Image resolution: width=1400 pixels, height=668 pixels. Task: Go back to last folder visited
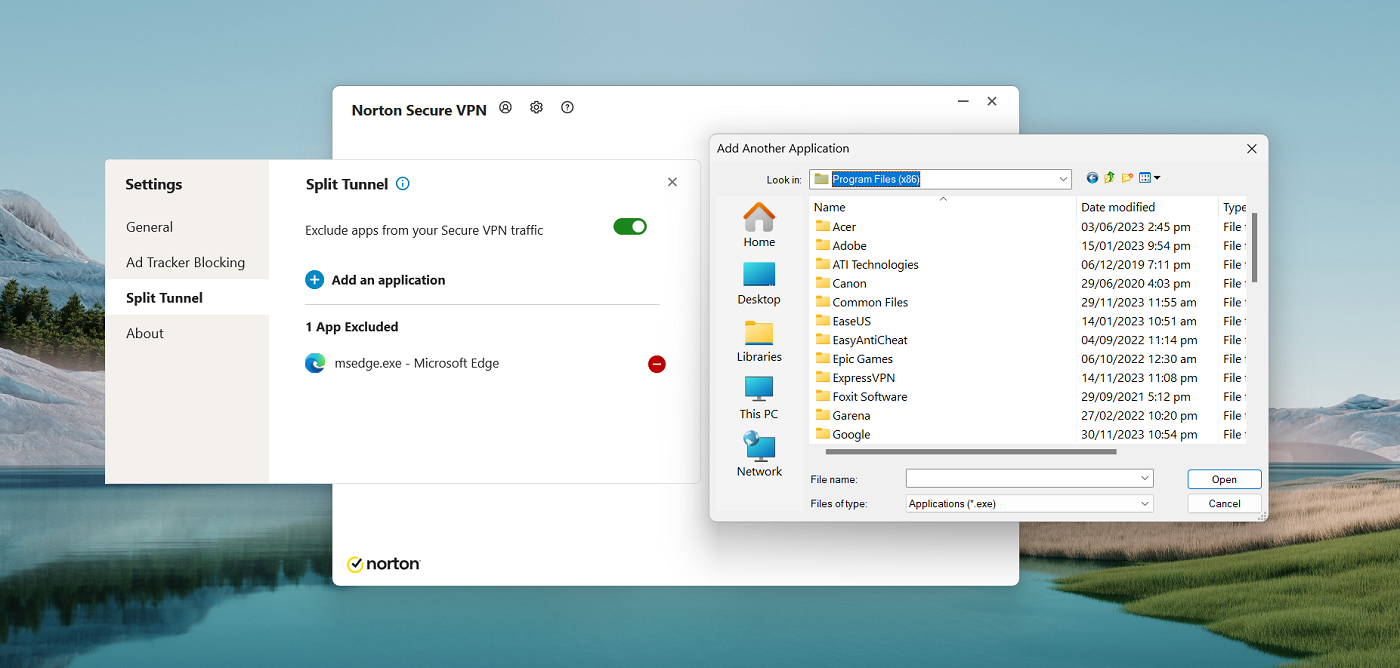[1092, 178]
